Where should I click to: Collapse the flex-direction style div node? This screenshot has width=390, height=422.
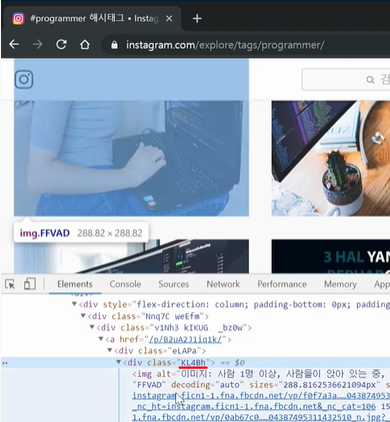74,304
